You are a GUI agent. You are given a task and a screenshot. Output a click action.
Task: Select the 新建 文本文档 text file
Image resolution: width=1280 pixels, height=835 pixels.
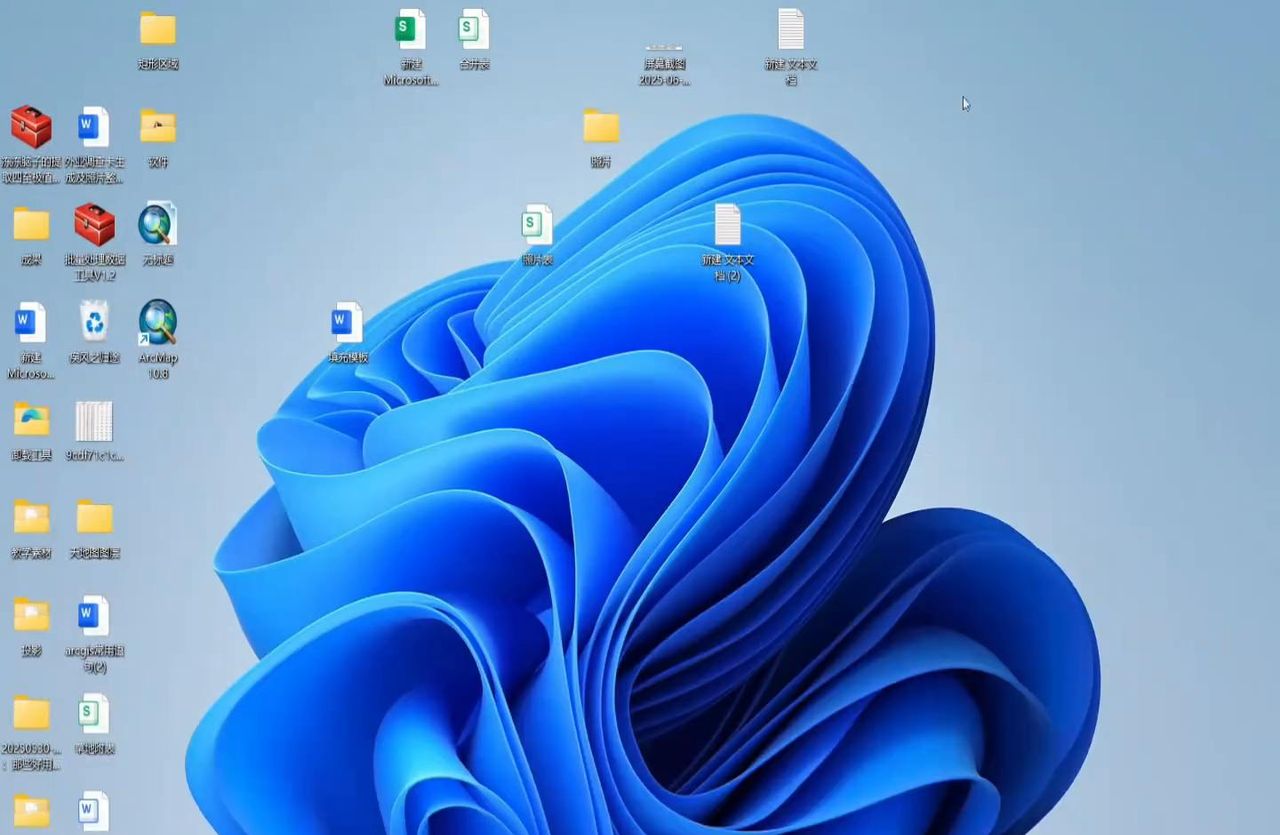pyautogui.click(x=791, y=29)
